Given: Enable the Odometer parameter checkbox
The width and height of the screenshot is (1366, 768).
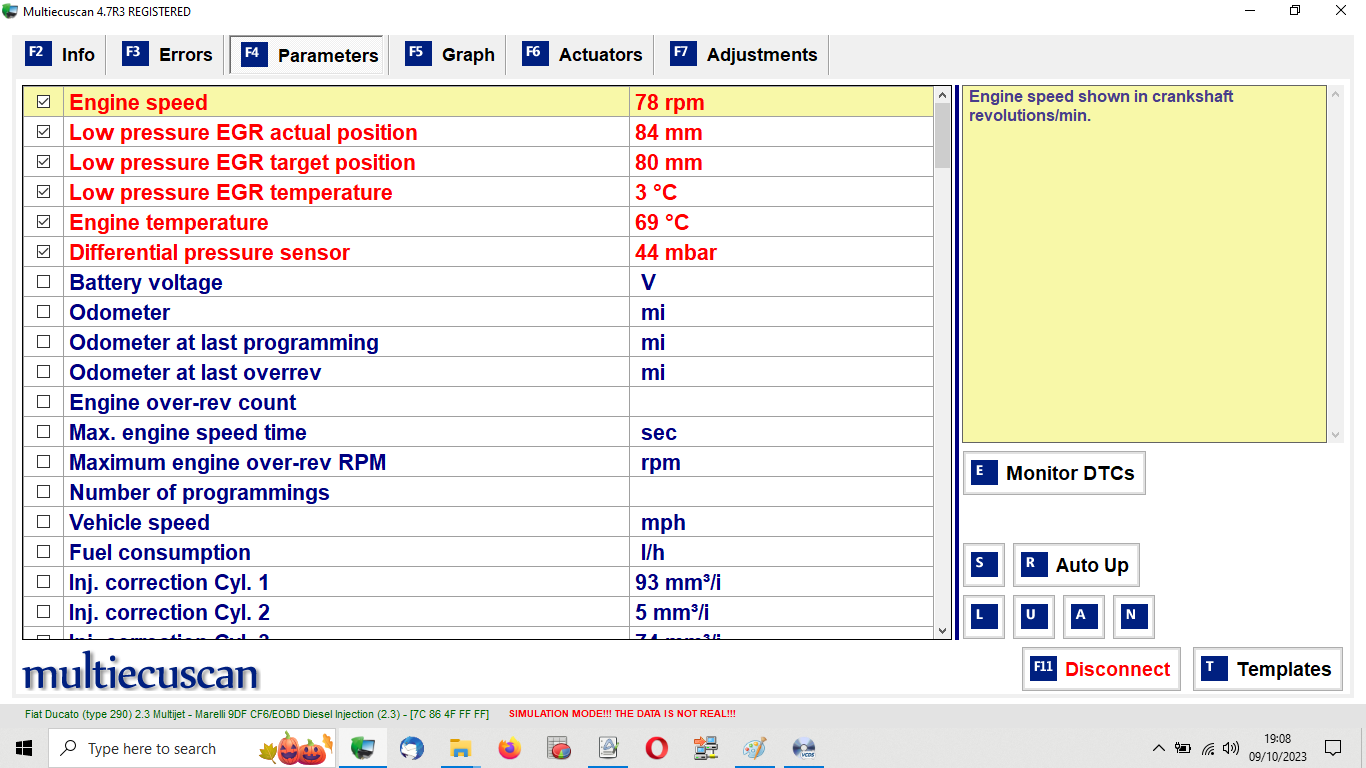Looking at the screenshot, I should click(x=43, y=312).
